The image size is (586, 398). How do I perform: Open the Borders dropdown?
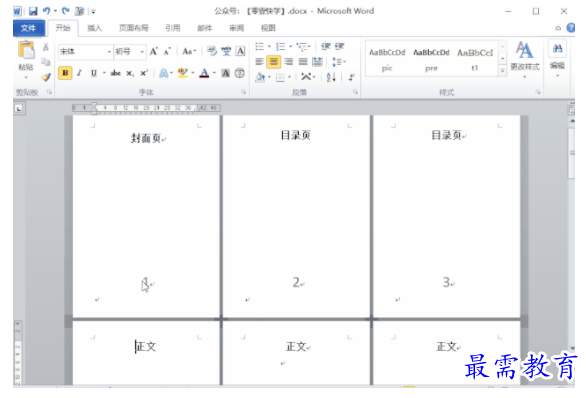click(x=289, y=77)
